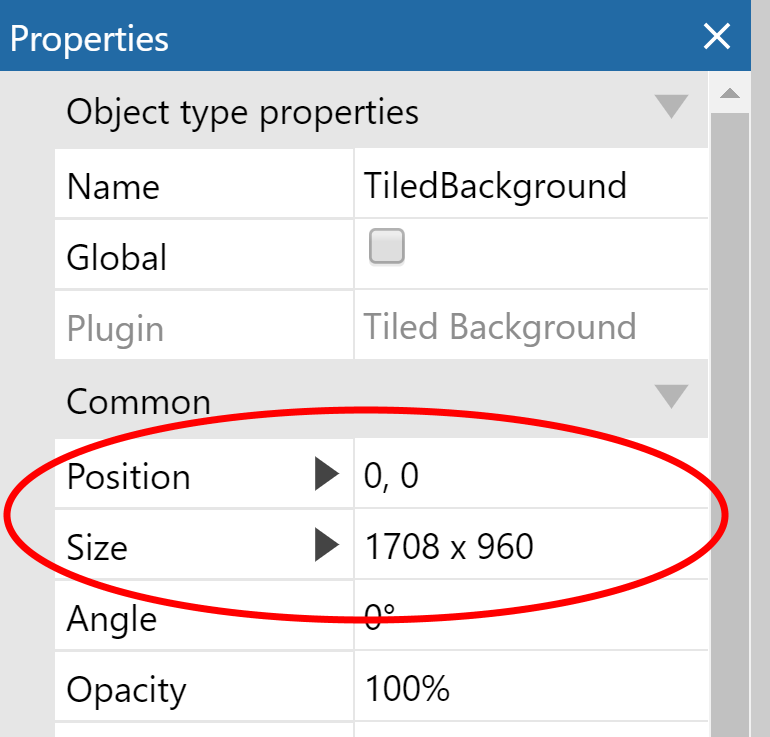Select the Angle property label
Screen dimensions: 770x737
[x=112, y=619]
